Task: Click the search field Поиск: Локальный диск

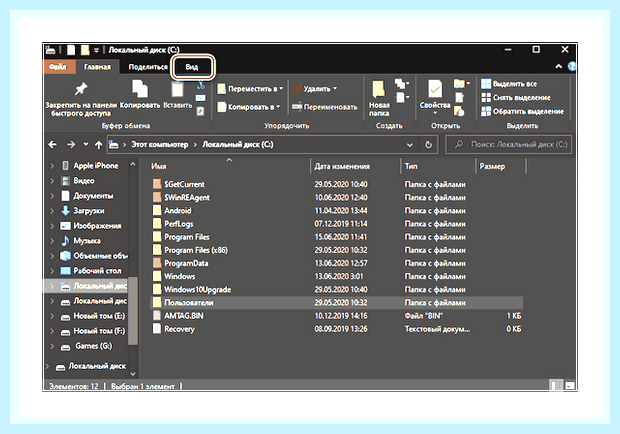Action: [508, 145]
